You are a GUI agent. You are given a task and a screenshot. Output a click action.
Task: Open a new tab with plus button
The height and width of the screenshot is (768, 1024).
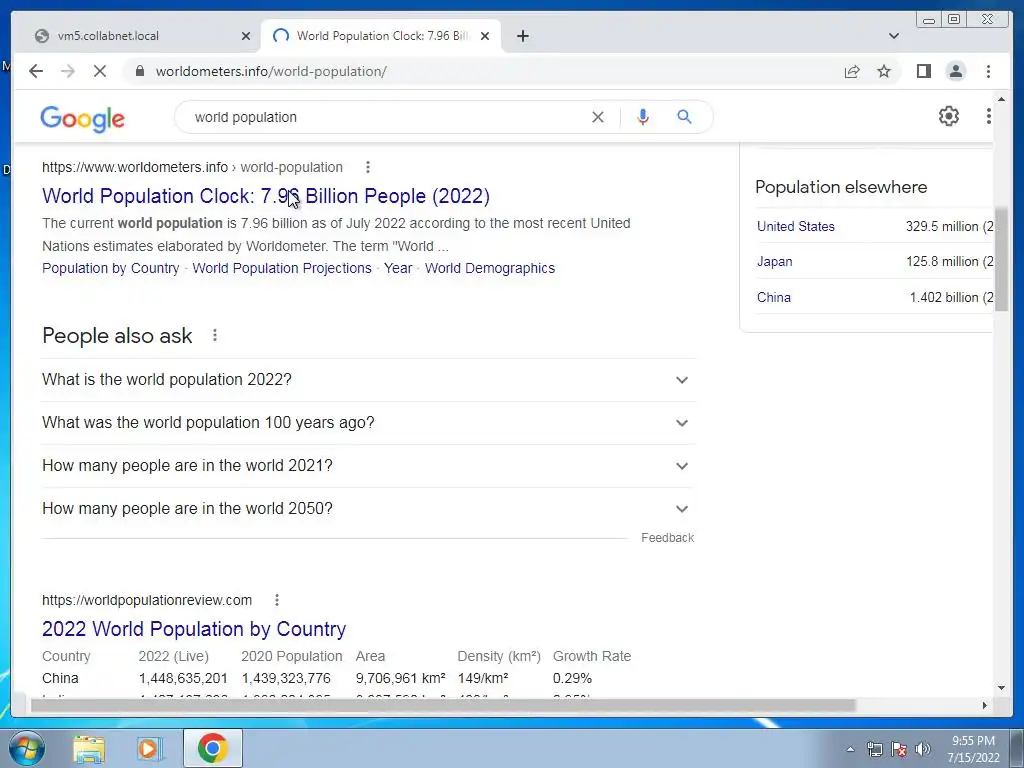(x=522, y=36)
